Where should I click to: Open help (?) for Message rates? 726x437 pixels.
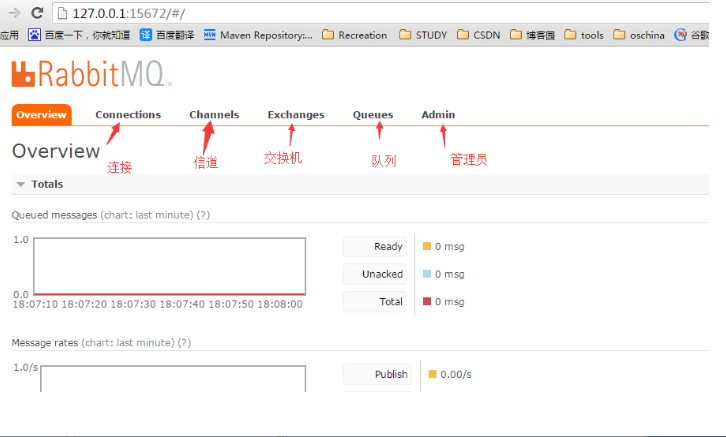pos(184,343)
